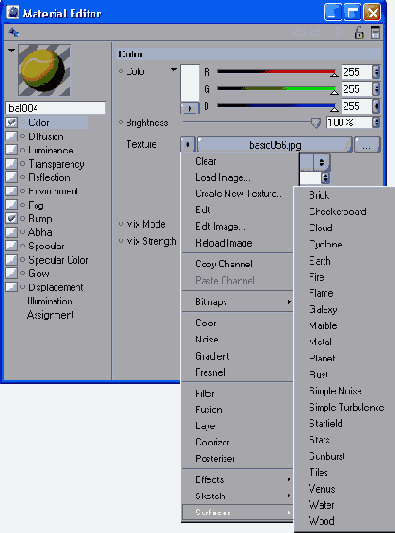395x533 pixels.
Task: Select Marble from the Surfaces submenu
Action: coord(323,326)
